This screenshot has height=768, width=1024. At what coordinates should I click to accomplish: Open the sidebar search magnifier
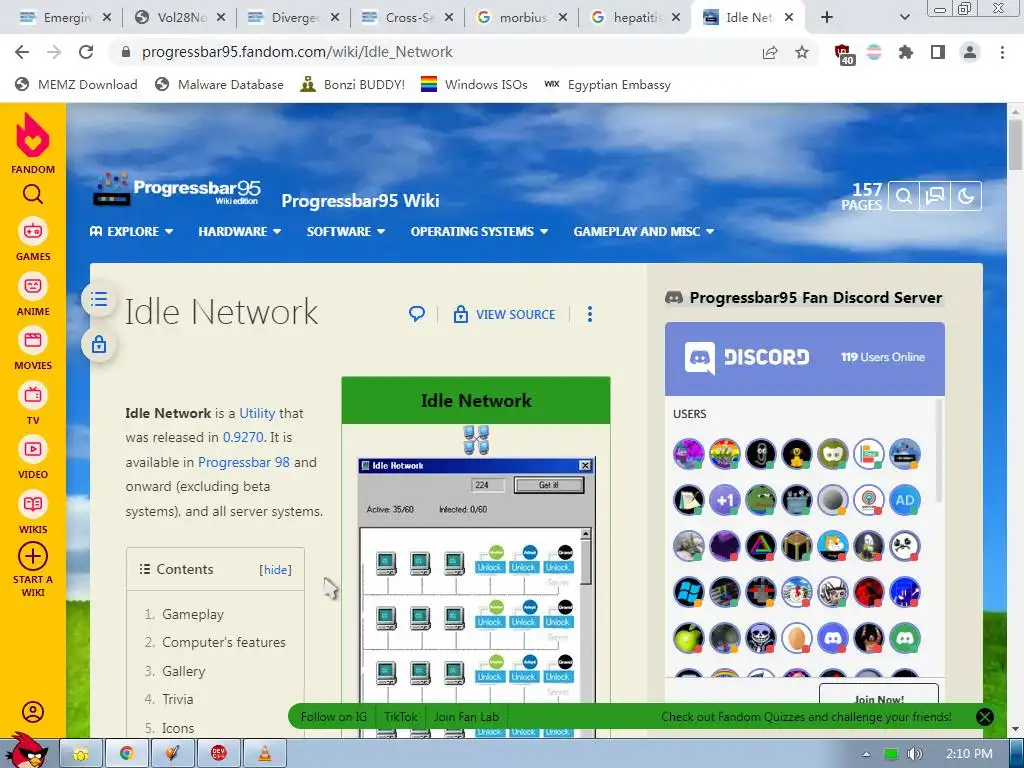[33, 194]
